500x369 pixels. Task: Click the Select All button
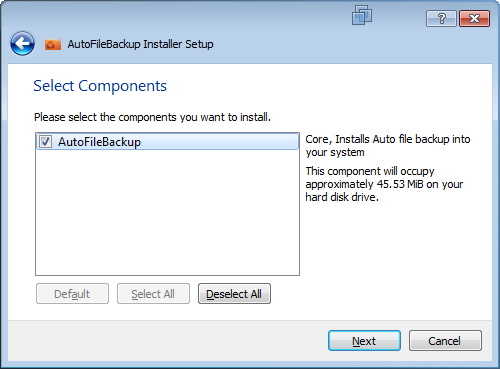[x=153, y=294]
